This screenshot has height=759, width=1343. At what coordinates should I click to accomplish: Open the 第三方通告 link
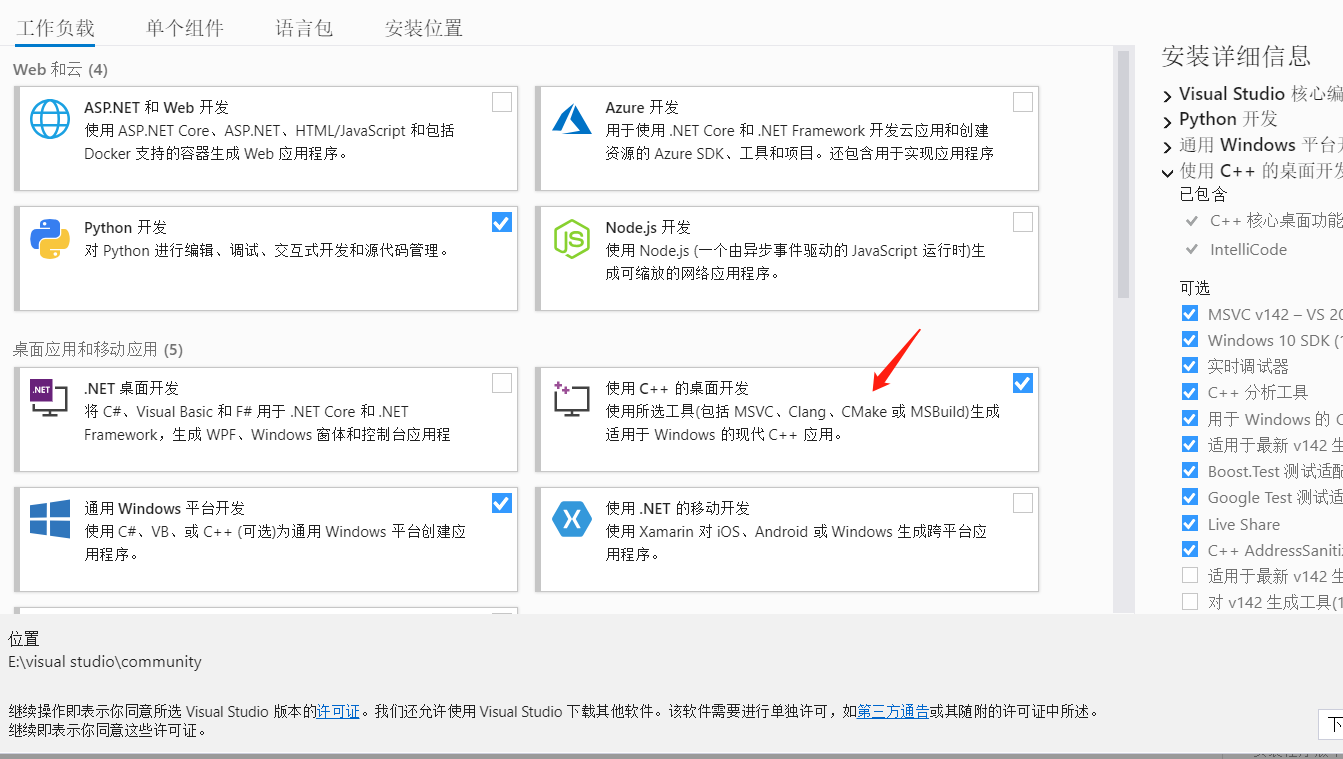click(x=893, y=712)
